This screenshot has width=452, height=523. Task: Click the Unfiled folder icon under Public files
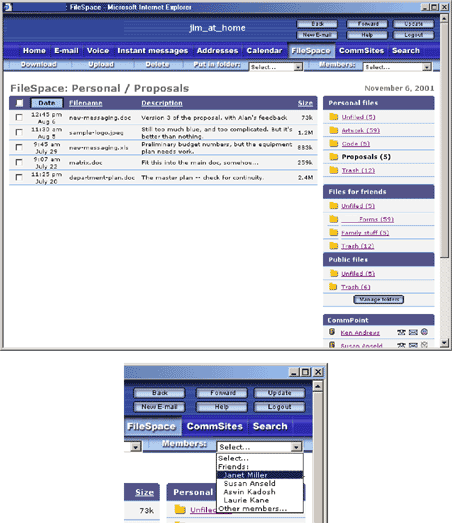(334, 274)
